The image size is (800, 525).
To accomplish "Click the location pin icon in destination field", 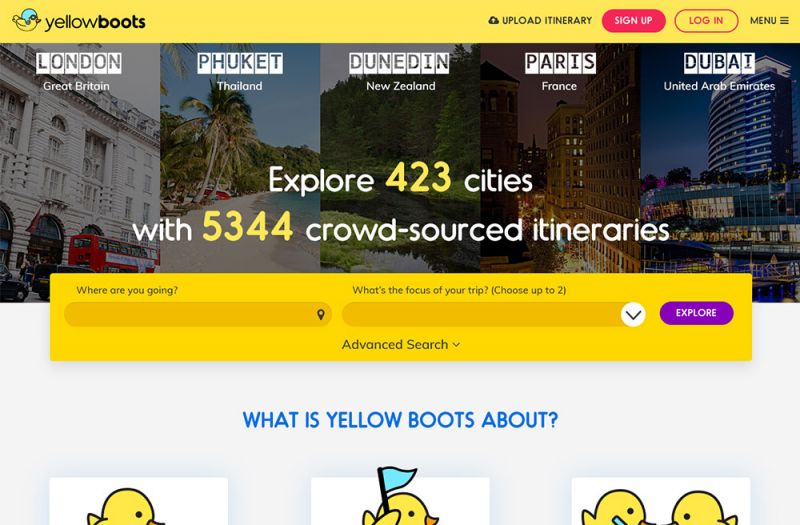I will (x=321, y=314).
